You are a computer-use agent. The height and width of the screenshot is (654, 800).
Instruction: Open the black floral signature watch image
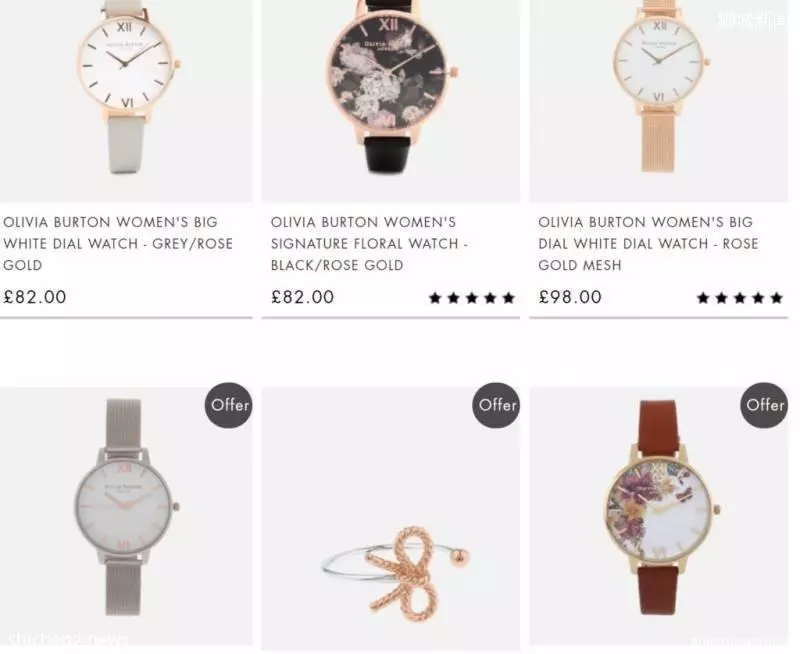coord(391,101)
